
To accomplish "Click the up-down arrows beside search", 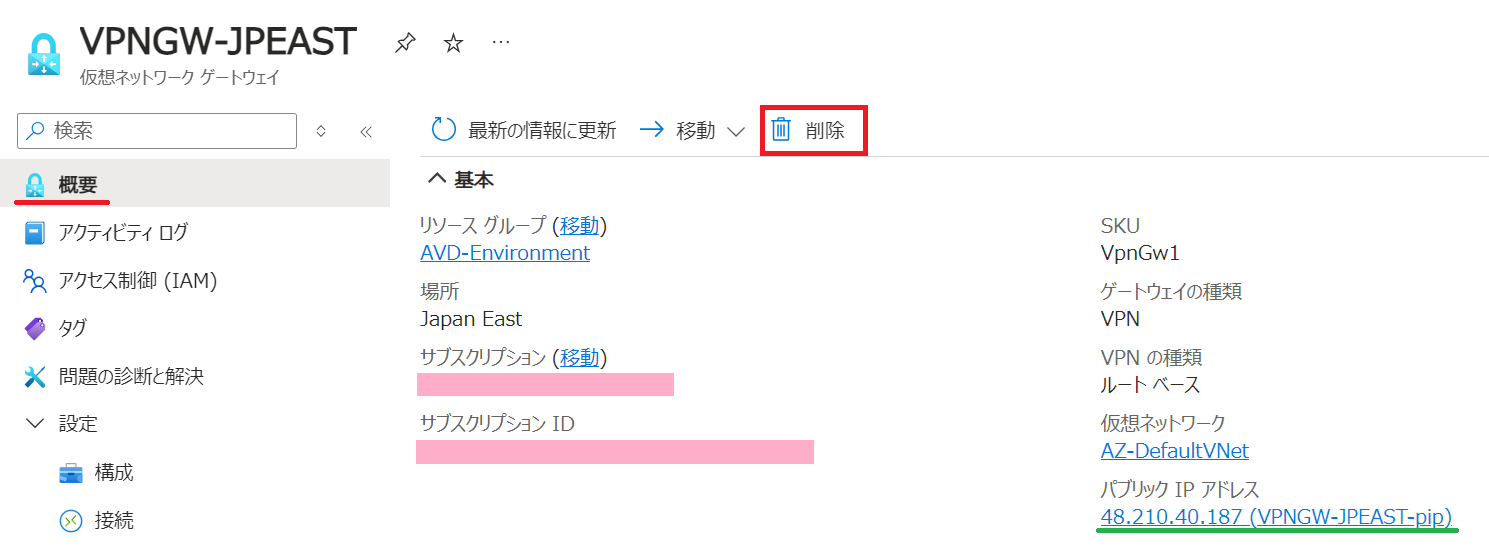I will 321,131.
